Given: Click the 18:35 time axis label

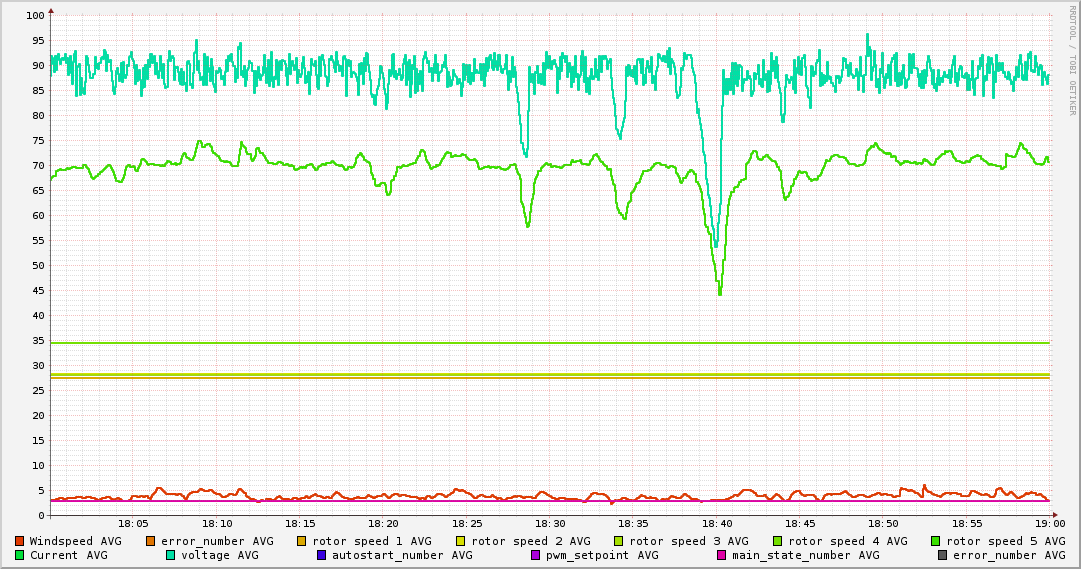Looking at the screenshot, I should (633, 524).
